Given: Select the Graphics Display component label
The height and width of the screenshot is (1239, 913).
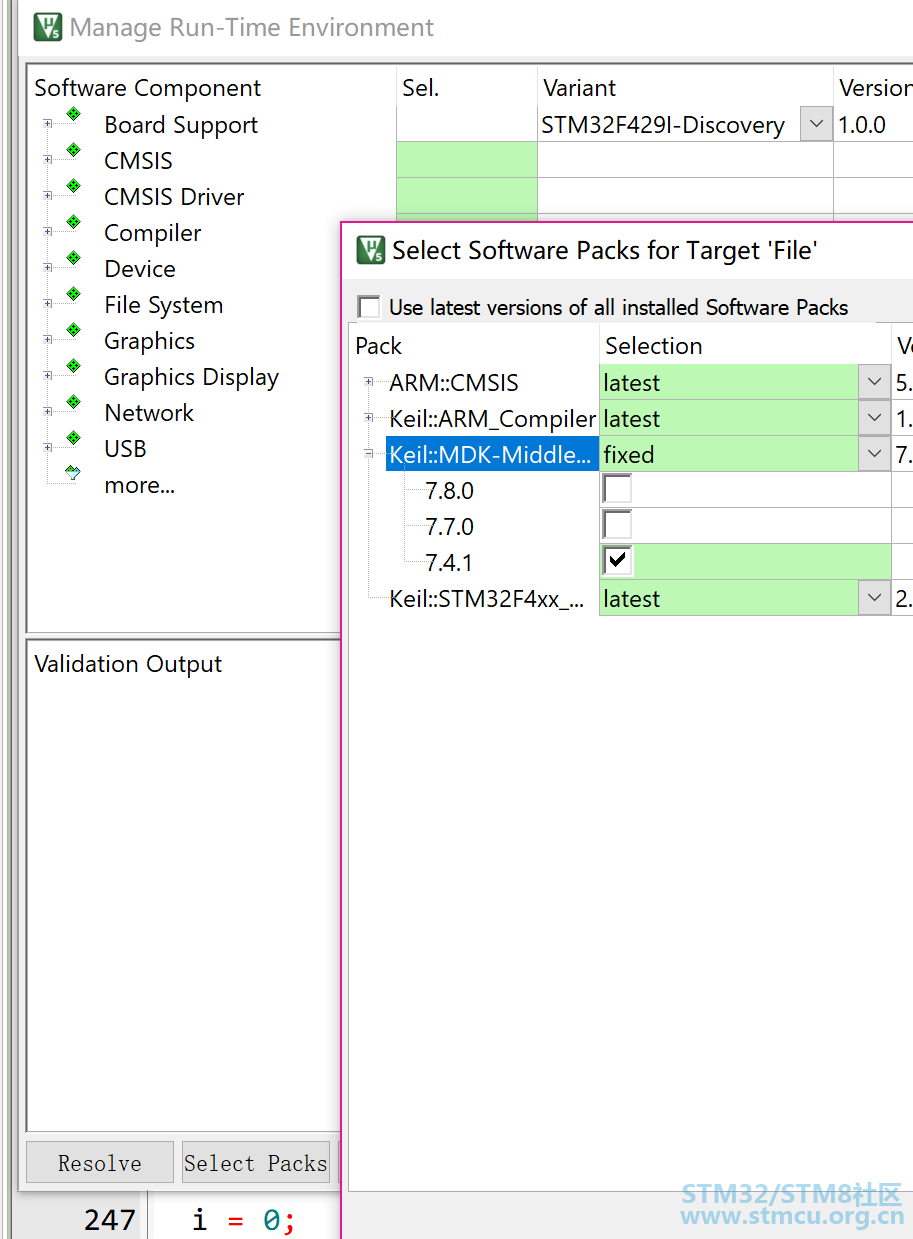Looking at the screenshot, I should pos(192,377).
